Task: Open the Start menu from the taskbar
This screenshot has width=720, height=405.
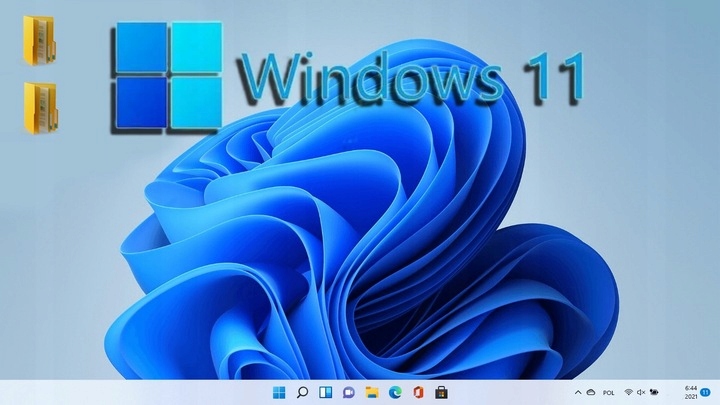Action: click(x=279, y=393)
